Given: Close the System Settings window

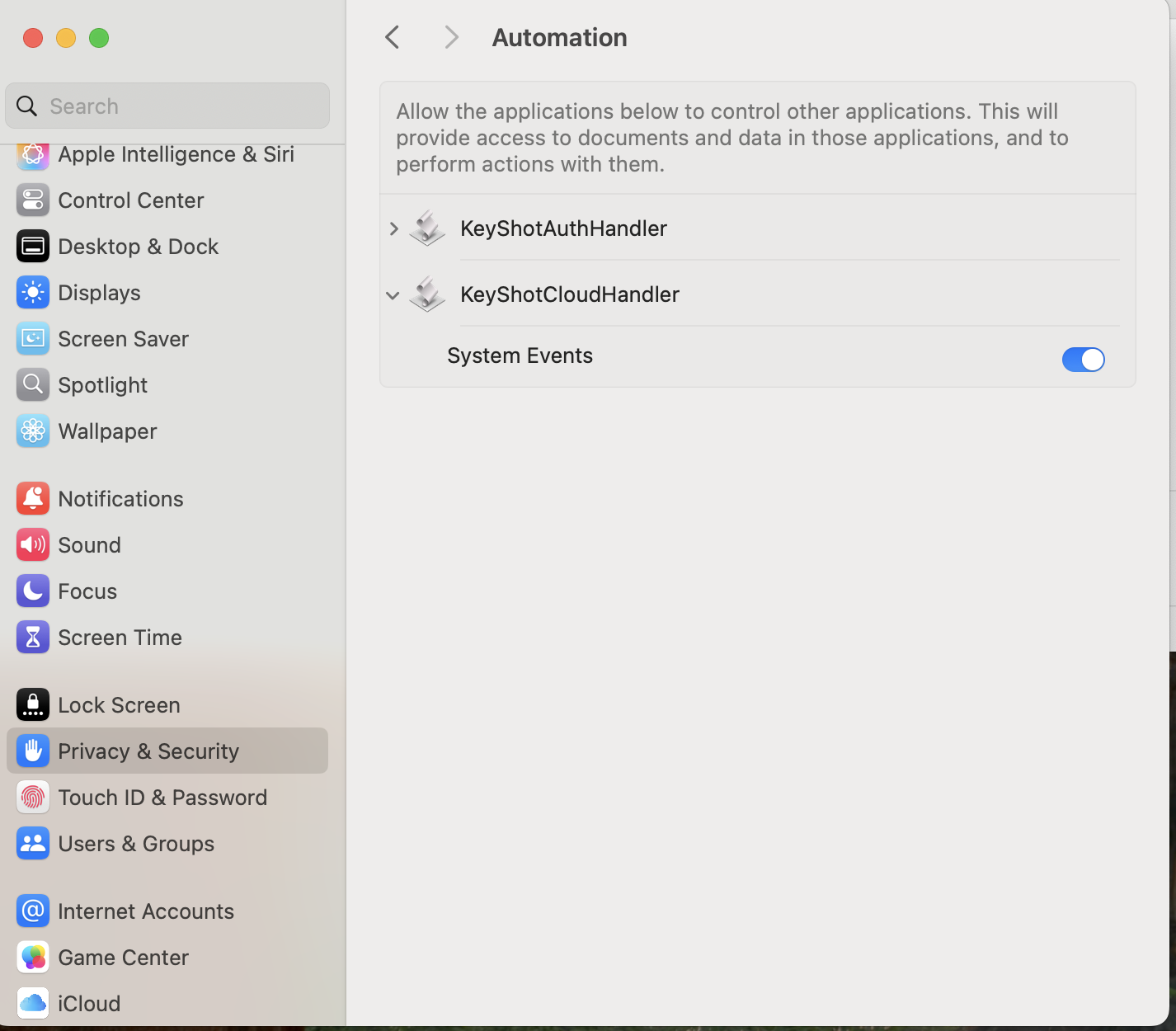Looking at the screenshot, I should 33,38.
